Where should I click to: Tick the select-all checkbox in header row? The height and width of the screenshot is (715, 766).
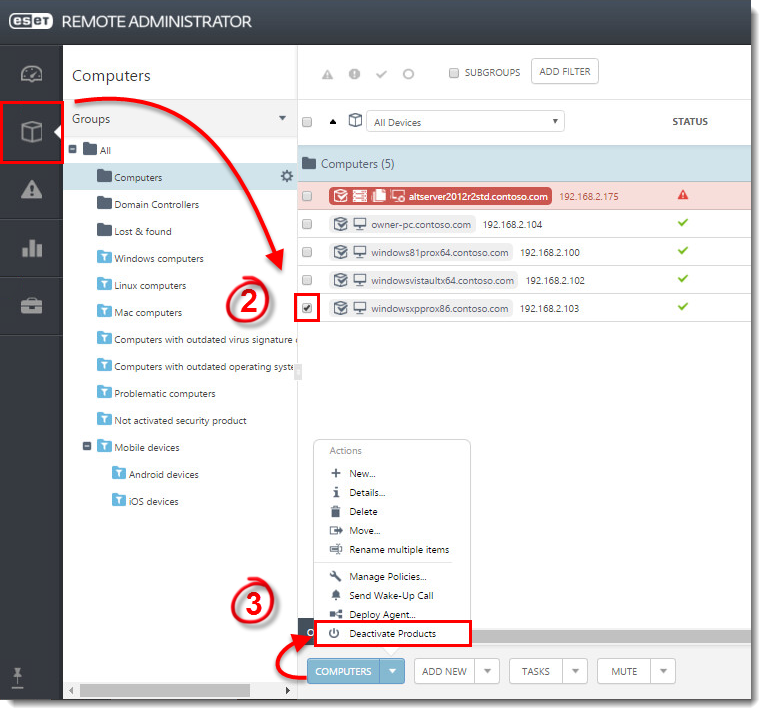click(x=307, y=122)
